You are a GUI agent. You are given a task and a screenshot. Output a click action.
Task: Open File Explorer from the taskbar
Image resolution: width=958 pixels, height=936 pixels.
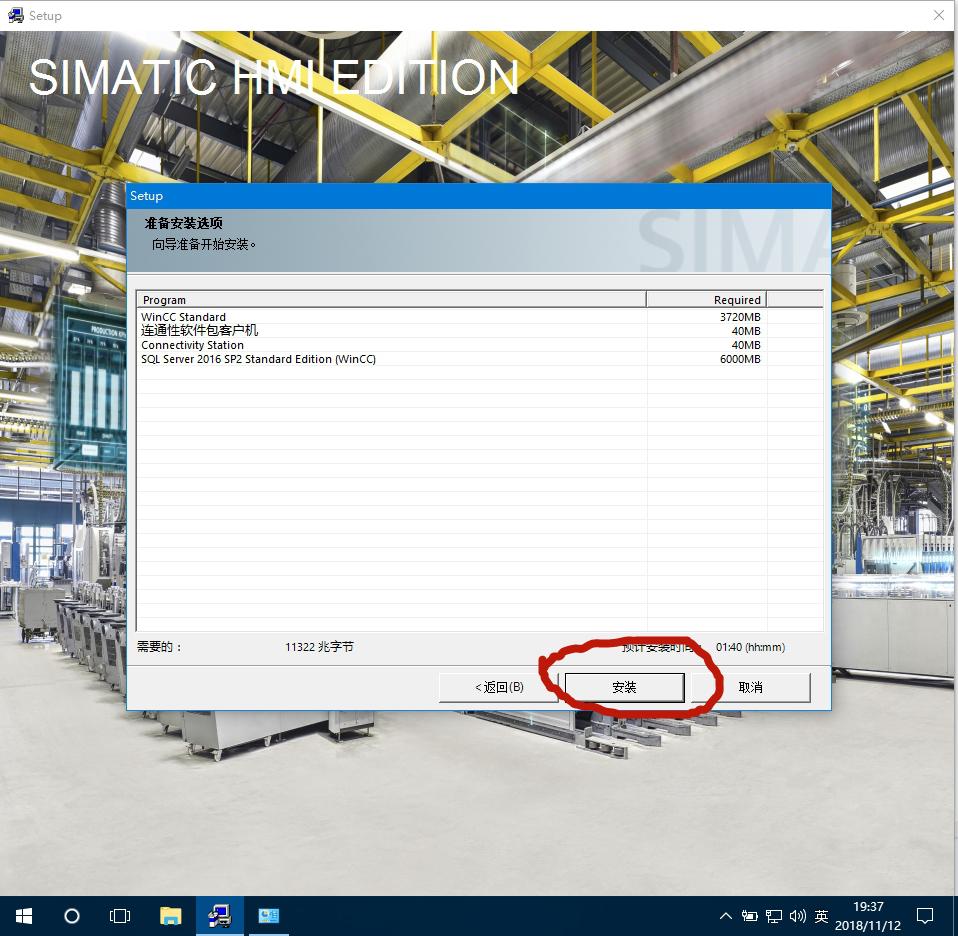170,915
